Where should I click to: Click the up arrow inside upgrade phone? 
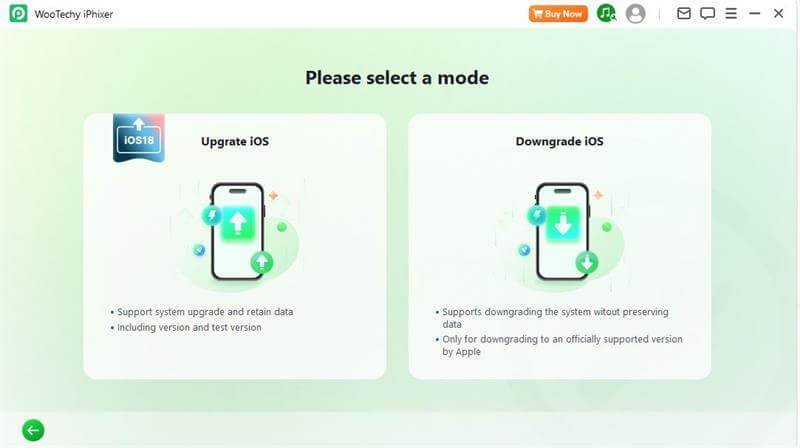[238, 223]
